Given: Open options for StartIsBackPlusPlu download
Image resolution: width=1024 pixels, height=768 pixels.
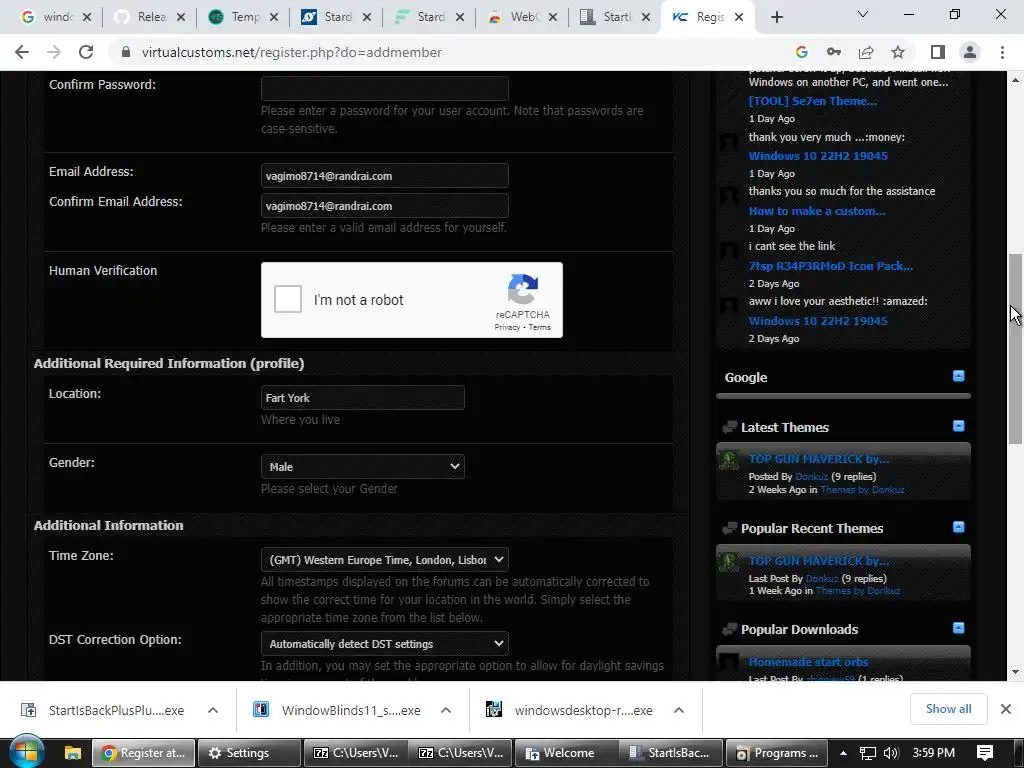Looking at the screenshot, I should point(213,710).
